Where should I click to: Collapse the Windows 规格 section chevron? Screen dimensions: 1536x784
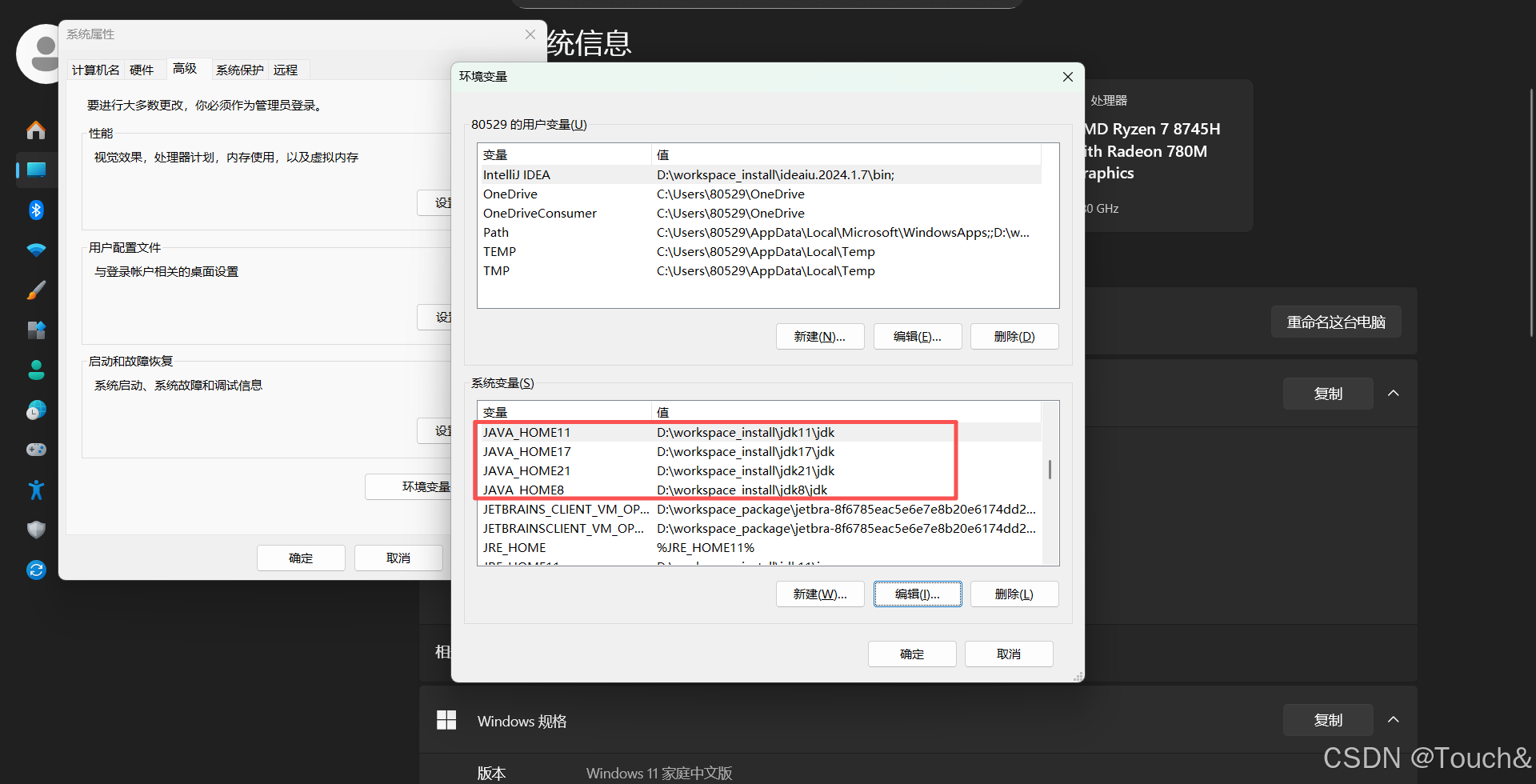1393,720
